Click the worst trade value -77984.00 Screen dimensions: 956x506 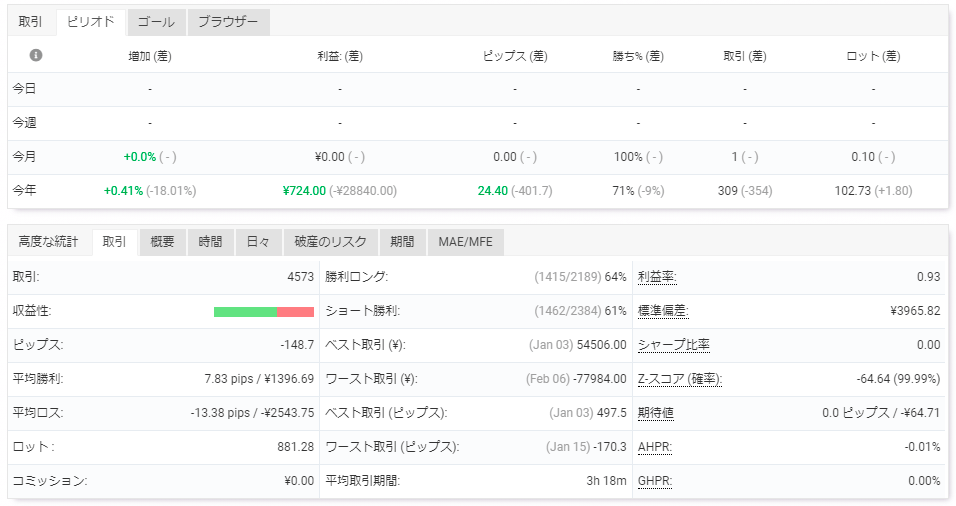(x=600, y=379)
